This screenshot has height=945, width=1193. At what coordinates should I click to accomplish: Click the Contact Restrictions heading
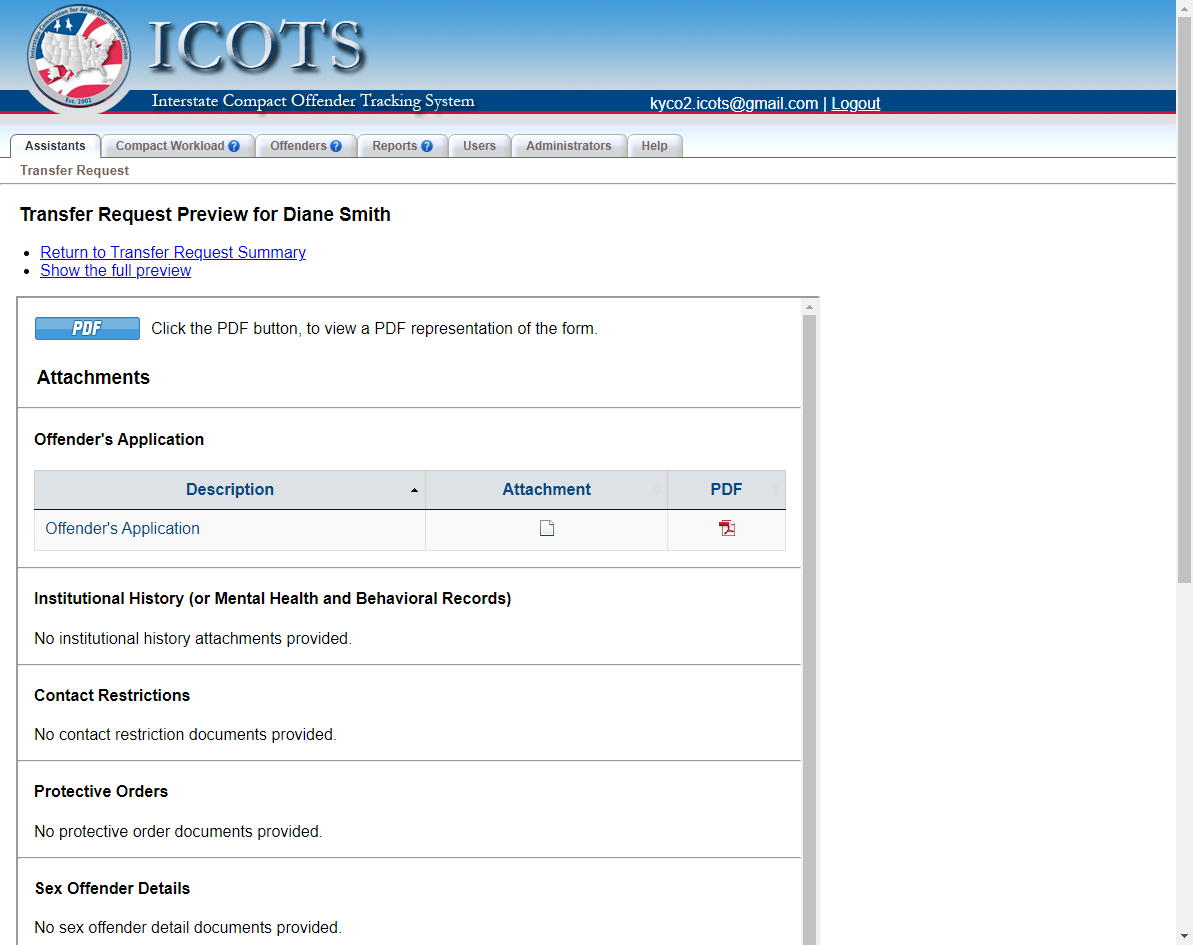[x=112, y=695]
